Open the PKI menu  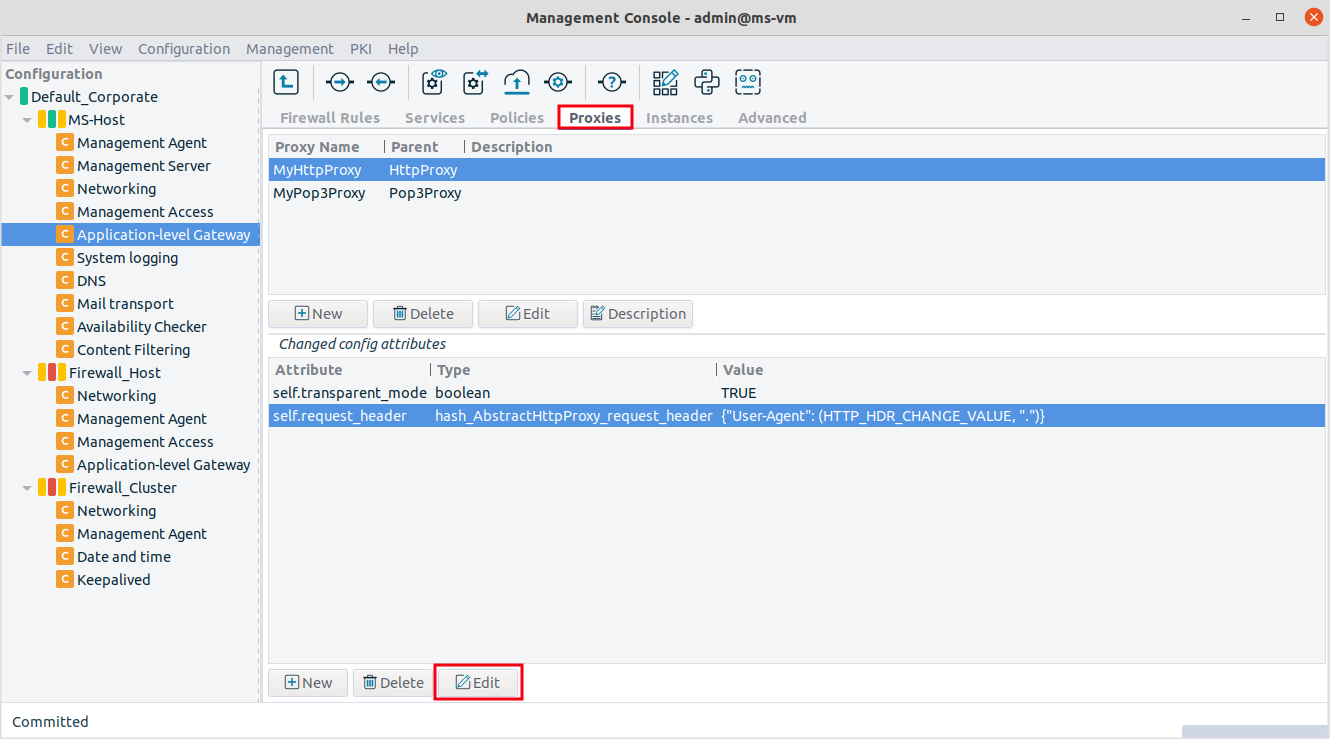[x=361, y=49]
